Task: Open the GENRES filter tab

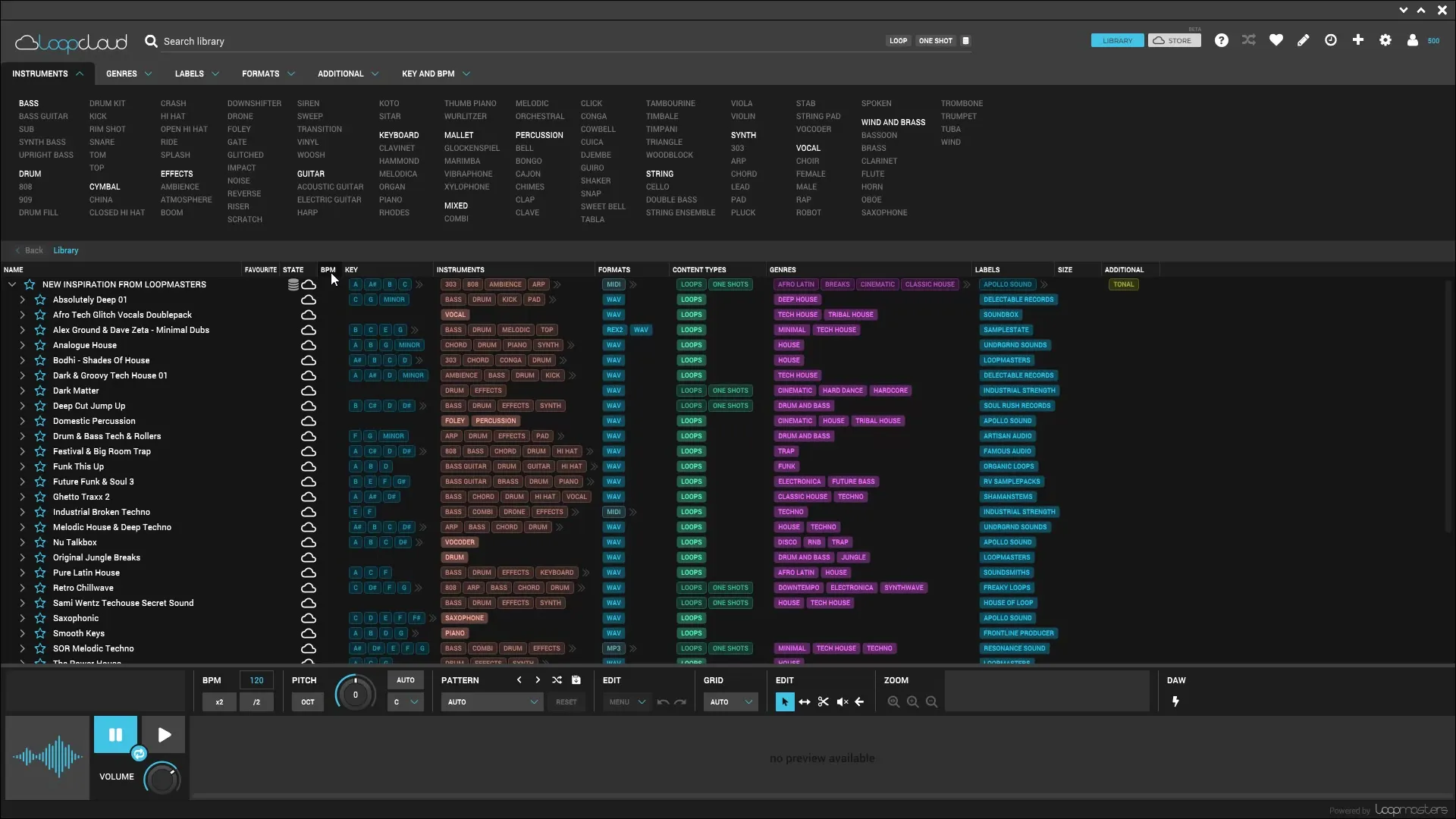Action: point(129,74)
